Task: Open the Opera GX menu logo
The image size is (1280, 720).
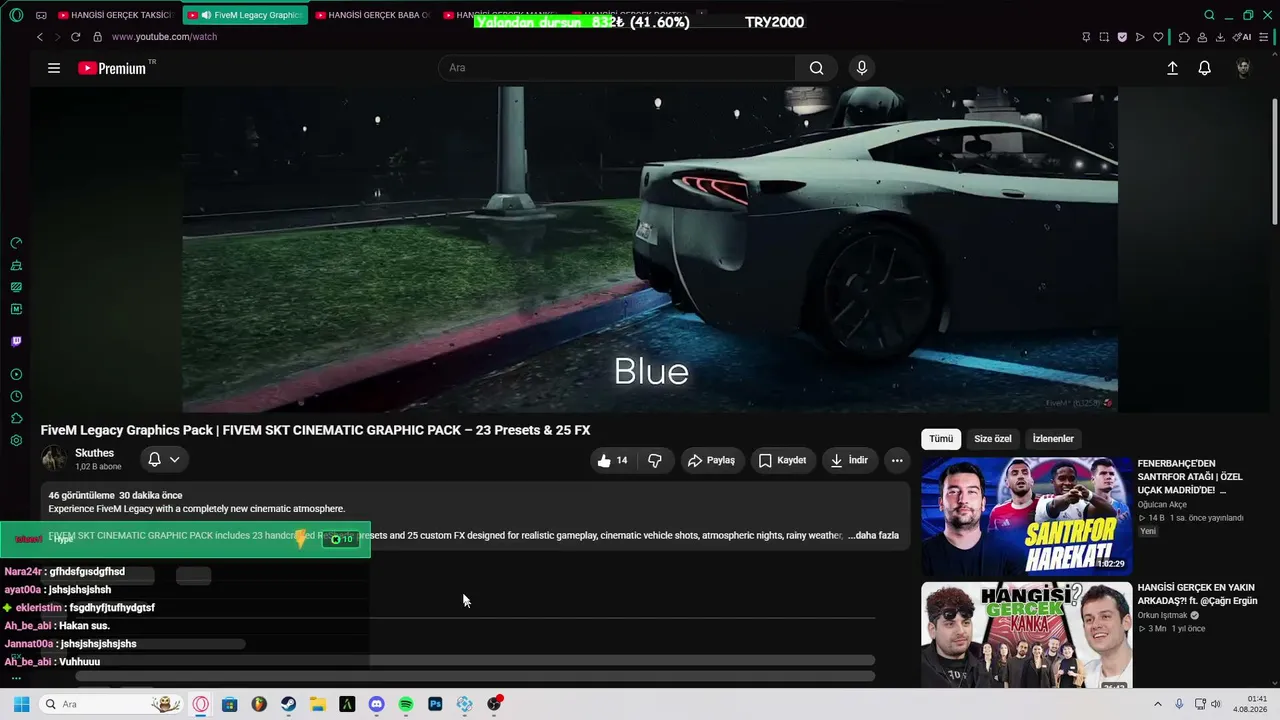Action: [16, 15]
